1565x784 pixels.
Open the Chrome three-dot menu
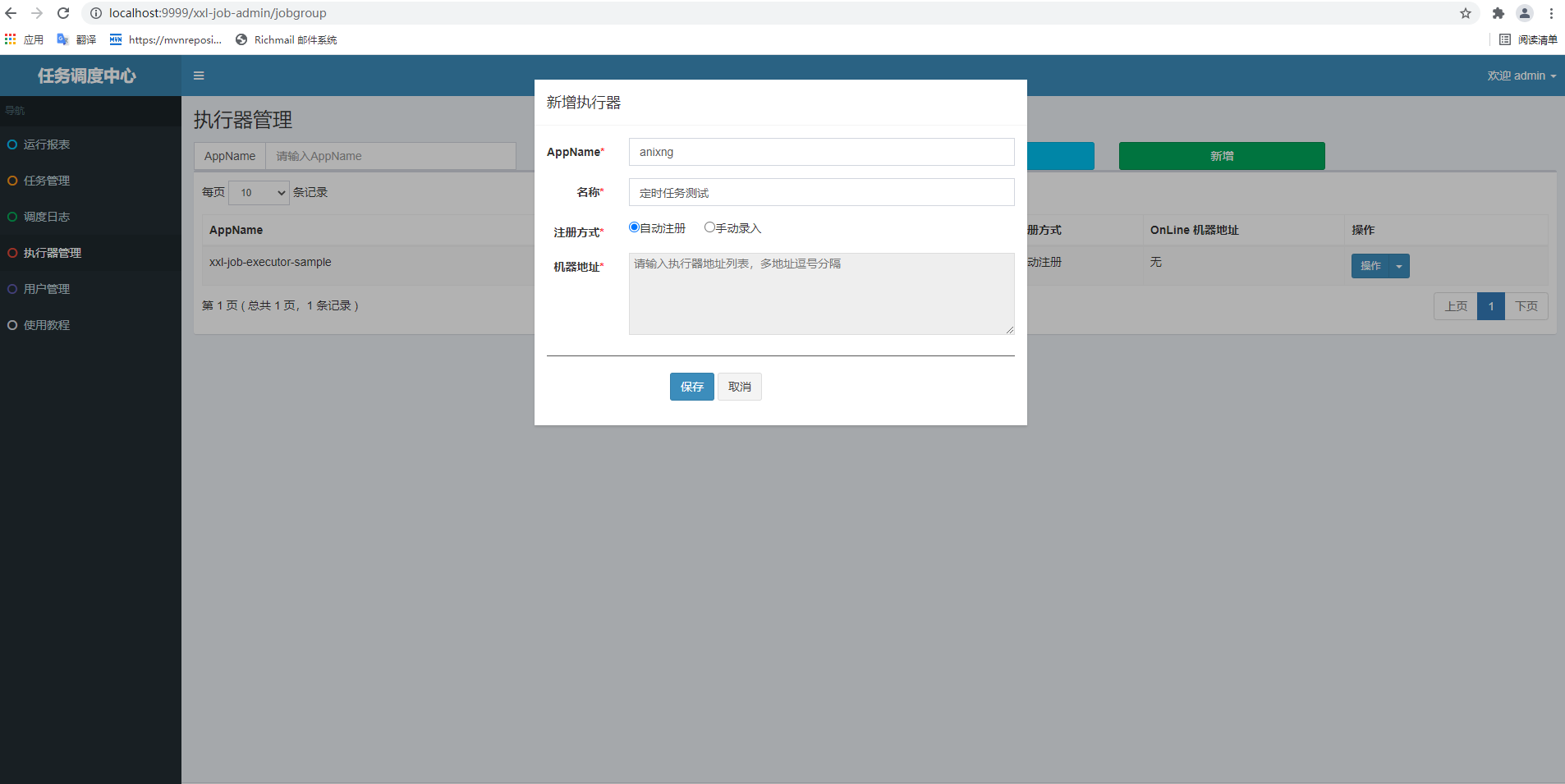point(1551,13)
